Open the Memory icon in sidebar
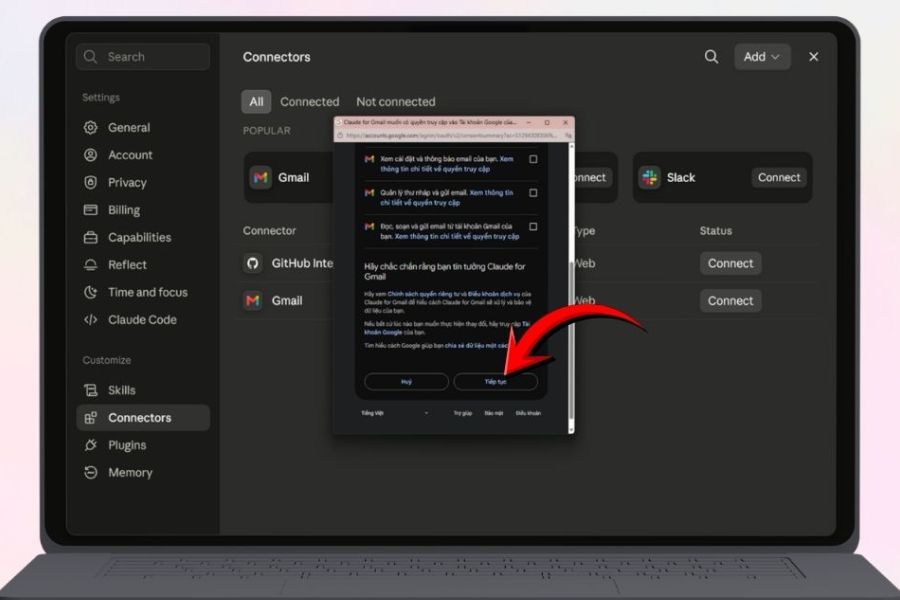 pyautogui.click(x=91, y=473)
